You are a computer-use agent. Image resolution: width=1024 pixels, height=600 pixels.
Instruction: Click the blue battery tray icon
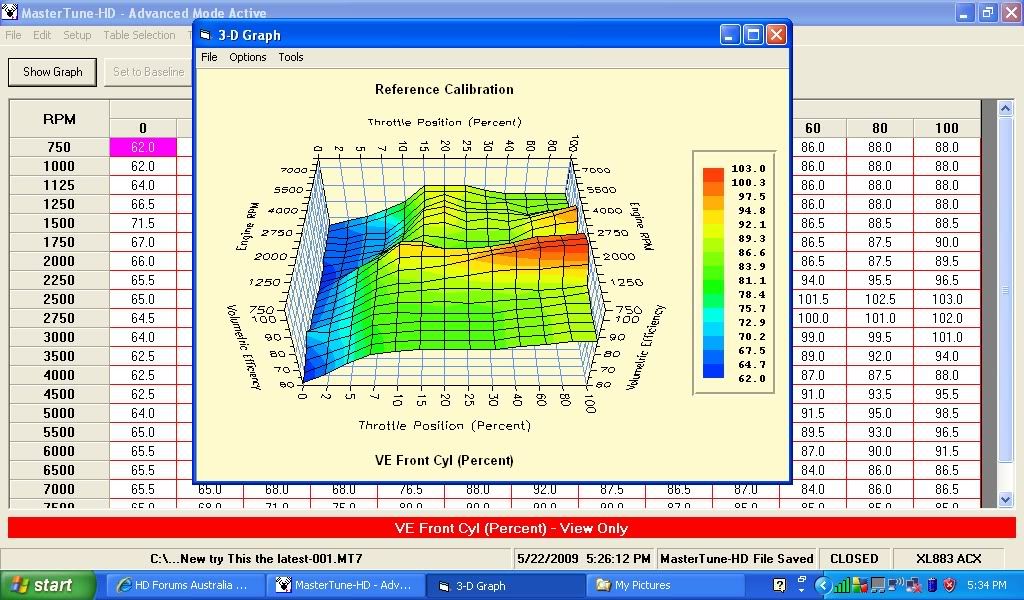932,585
